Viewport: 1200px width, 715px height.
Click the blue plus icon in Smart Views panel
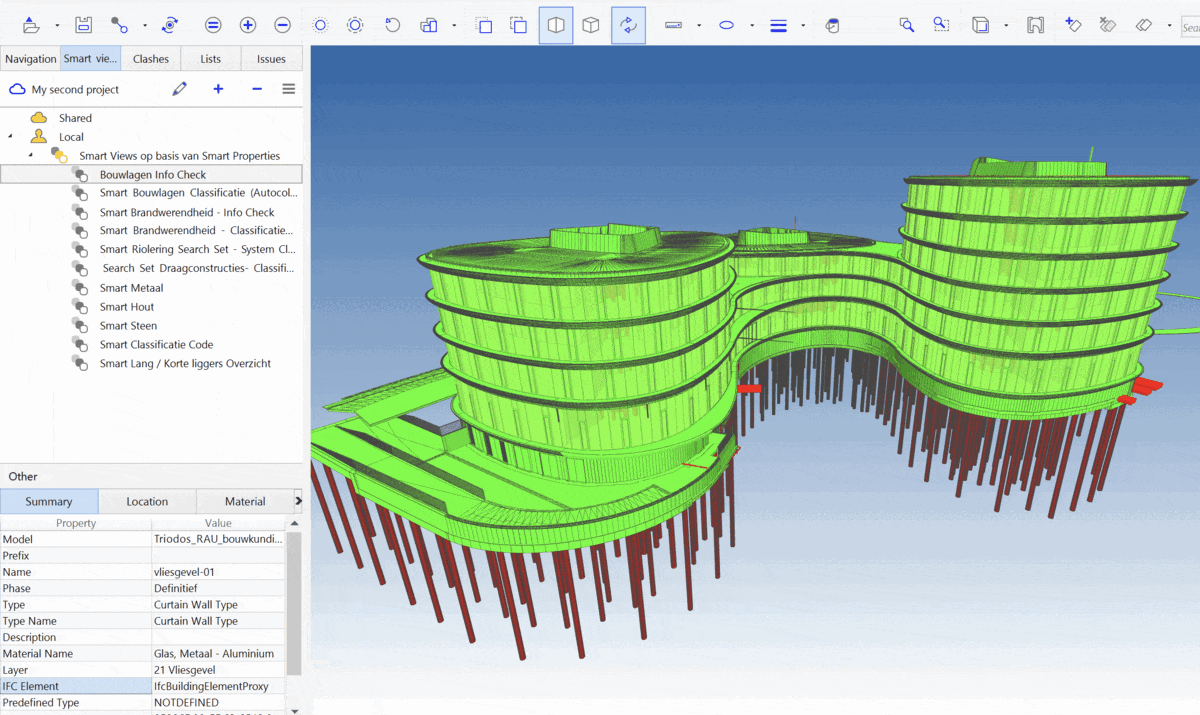click(x=218, y=89)
